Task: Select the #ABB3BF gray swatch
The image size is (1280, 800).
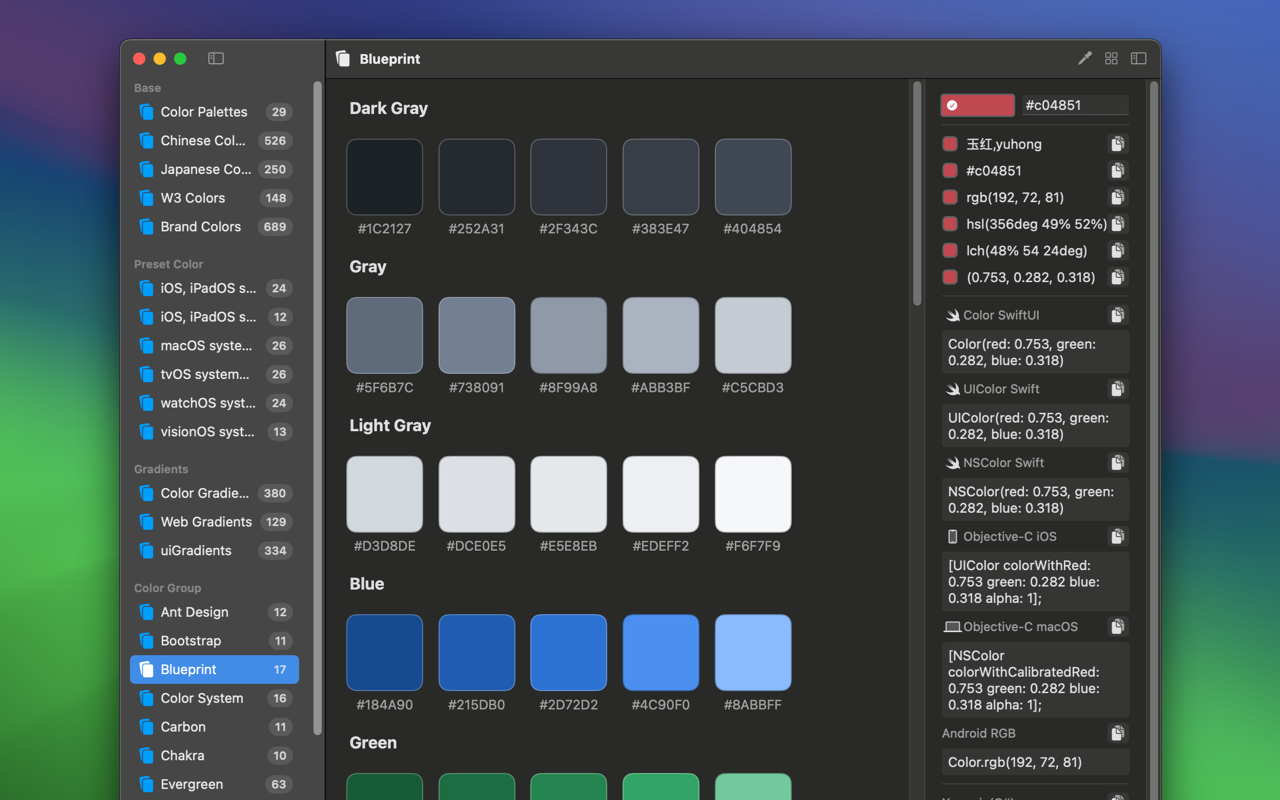Action: (661, 335)
